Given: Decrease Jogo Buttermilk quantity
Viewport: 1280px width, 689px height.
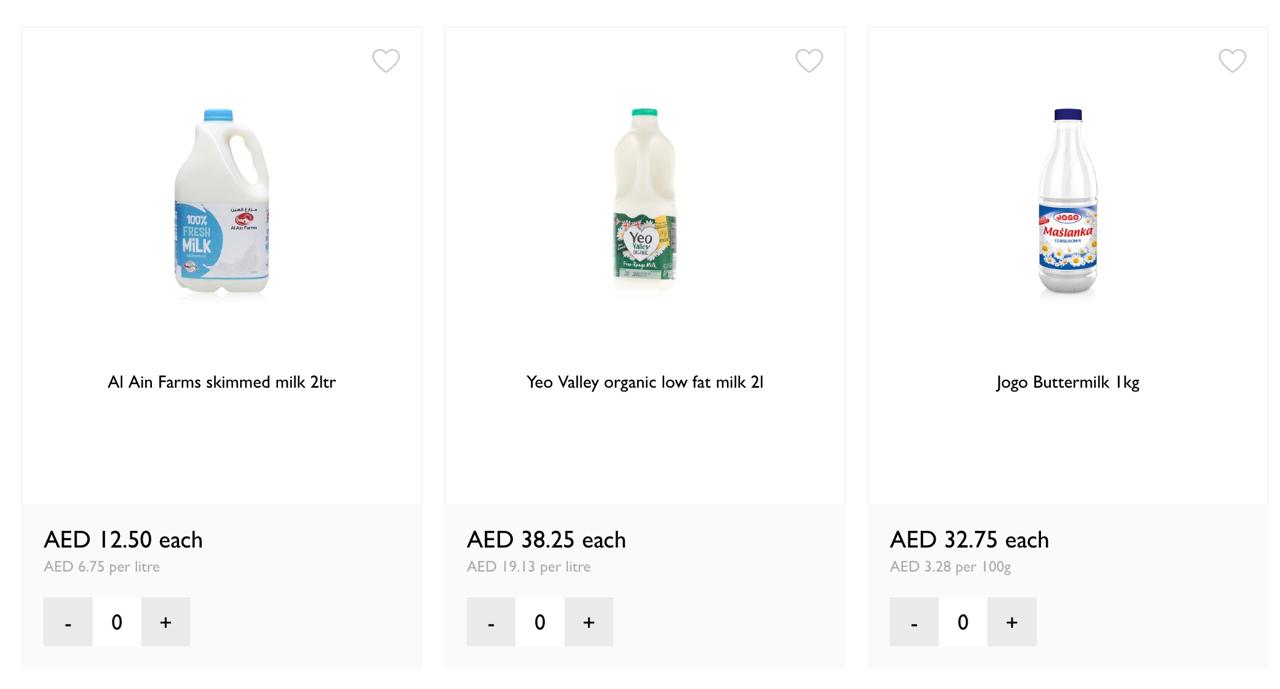Looking at the screenshot, I should pos(914,622).
